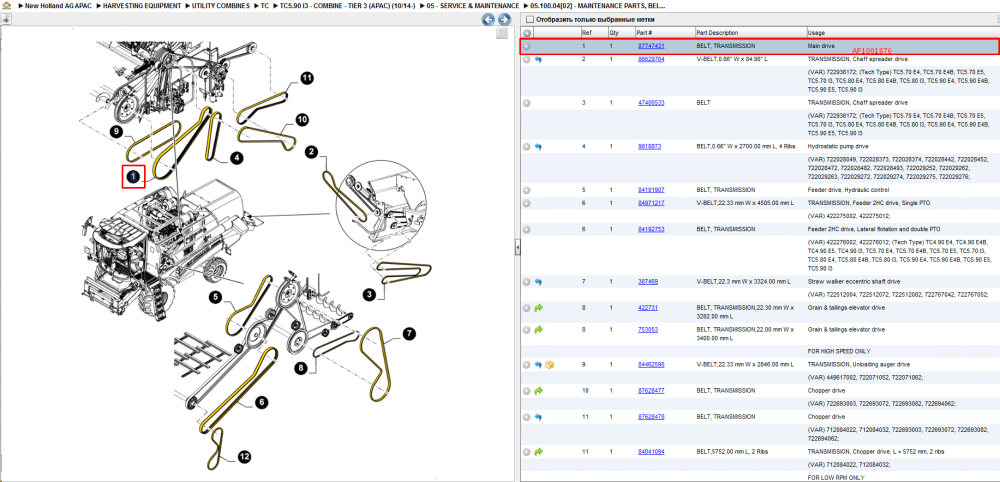Select callout 11 on the diagram
Image resolution: width=1000 pixels, height=482 pixels.
tap(307, 78)
